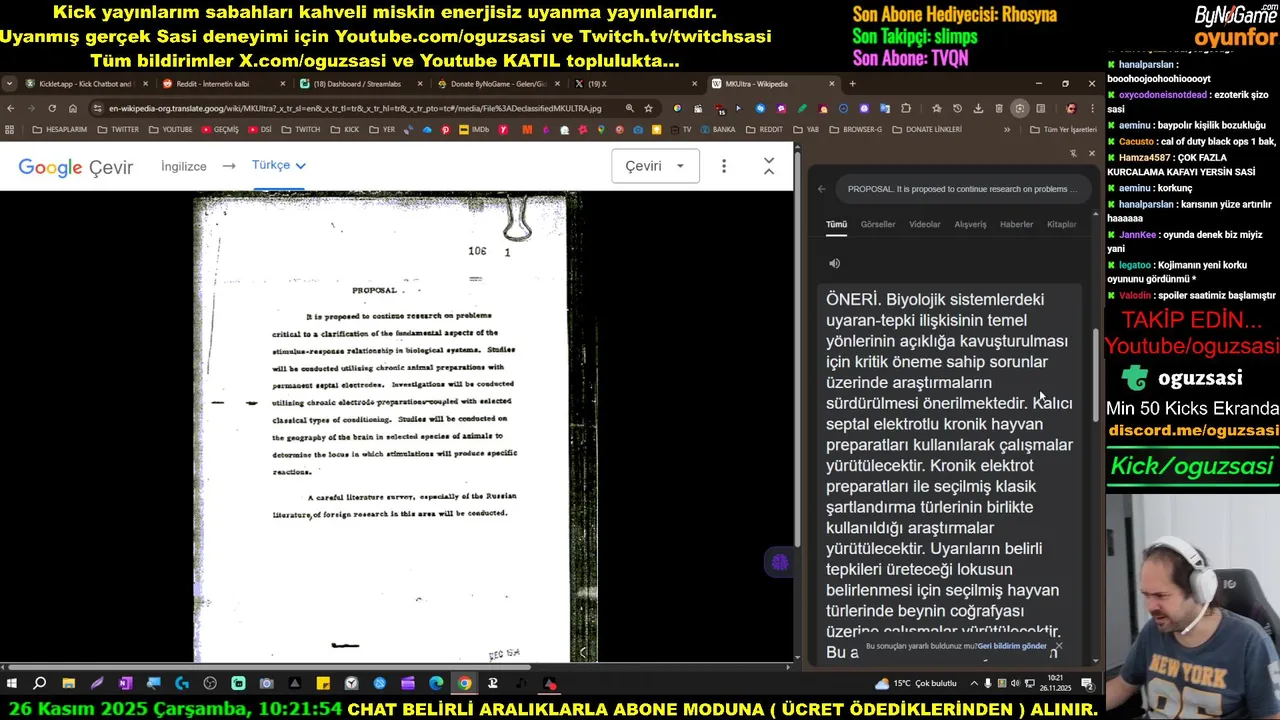Screen dimensions: 1280x720
Task: Select the Görseller results tab
Action: pos(878,224)
